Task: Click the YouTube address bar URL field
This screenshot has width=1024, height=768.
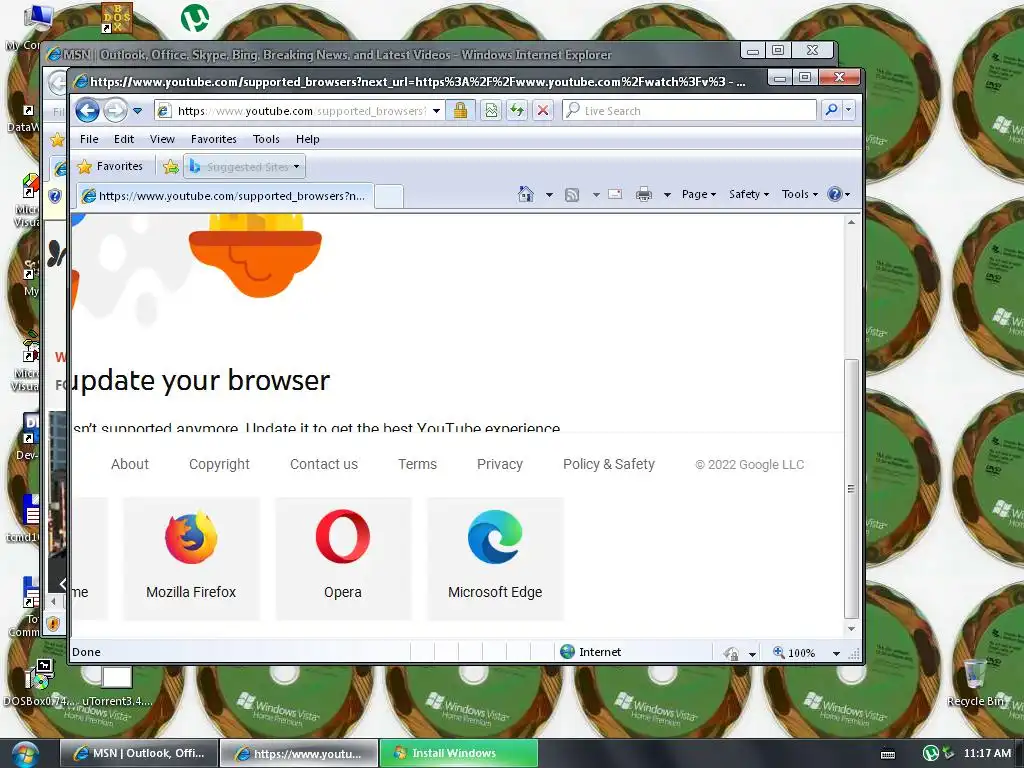Action: 300,110
